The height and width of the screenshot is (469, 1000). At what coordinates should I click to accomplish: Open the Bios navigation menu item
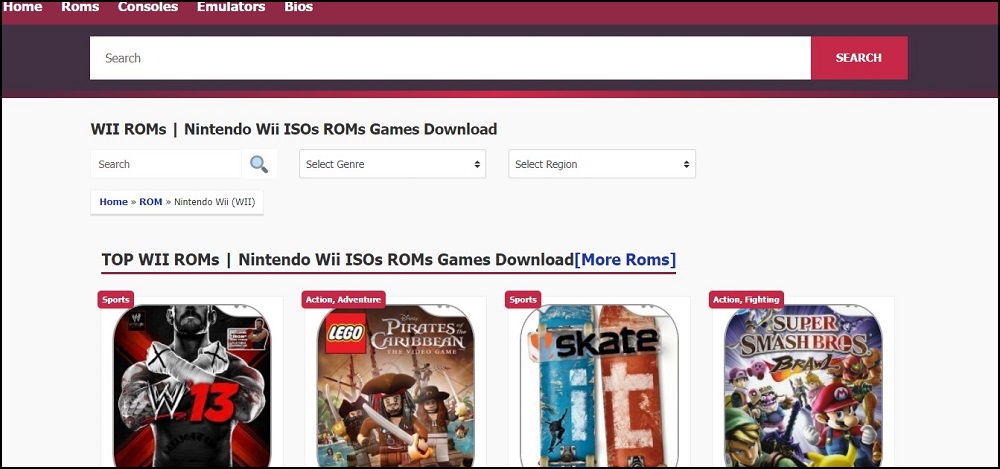pyautogui.click(x=298, y=7)
